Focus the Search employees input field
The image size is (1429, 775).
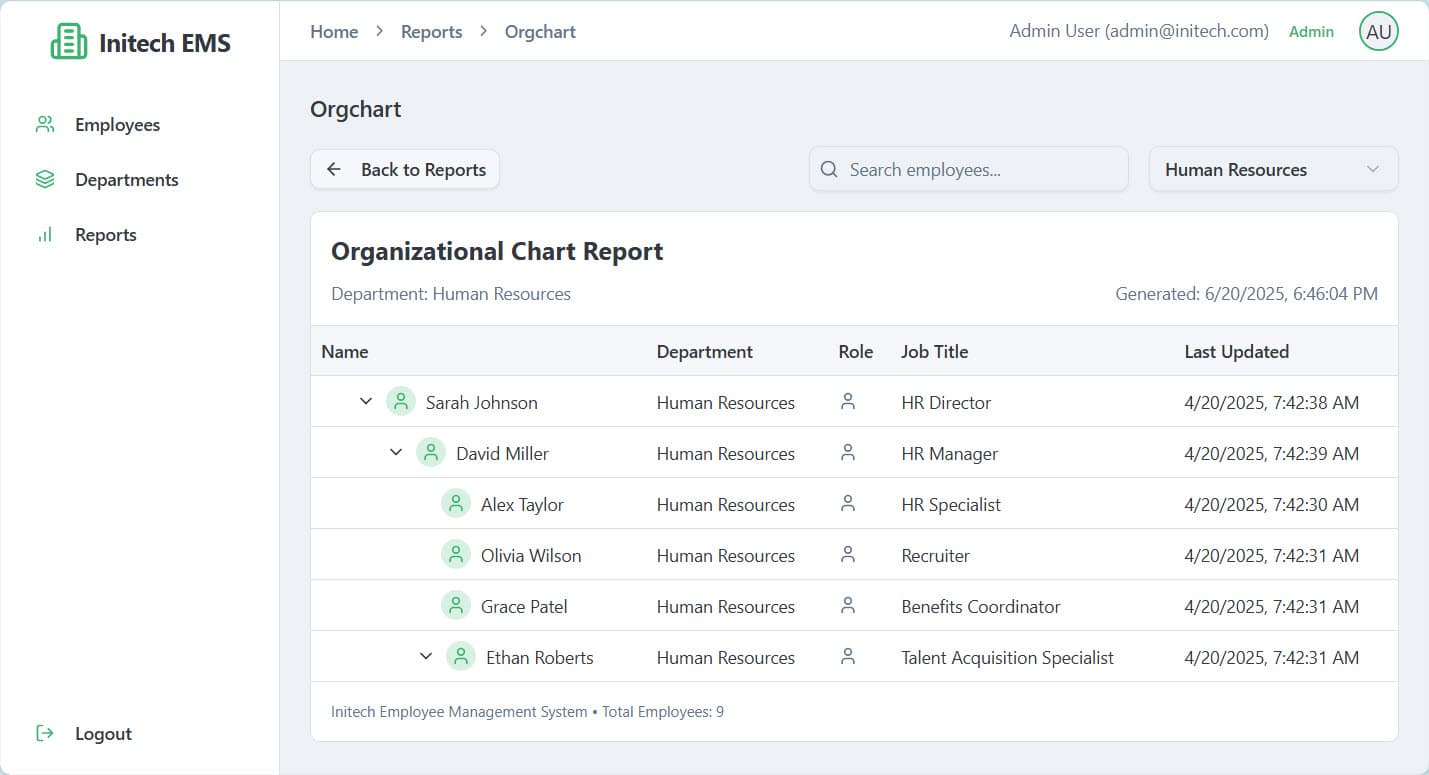968,169
